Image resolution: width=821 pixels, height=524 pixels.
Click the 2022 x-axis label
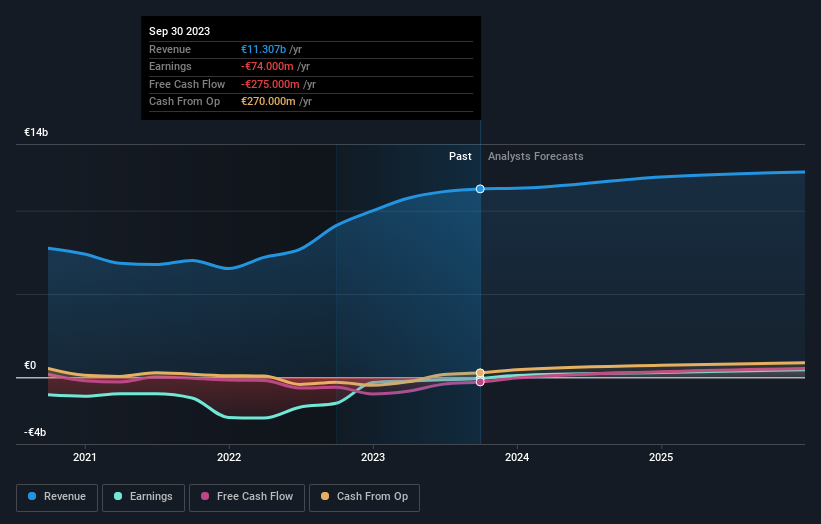pos(229,457)
